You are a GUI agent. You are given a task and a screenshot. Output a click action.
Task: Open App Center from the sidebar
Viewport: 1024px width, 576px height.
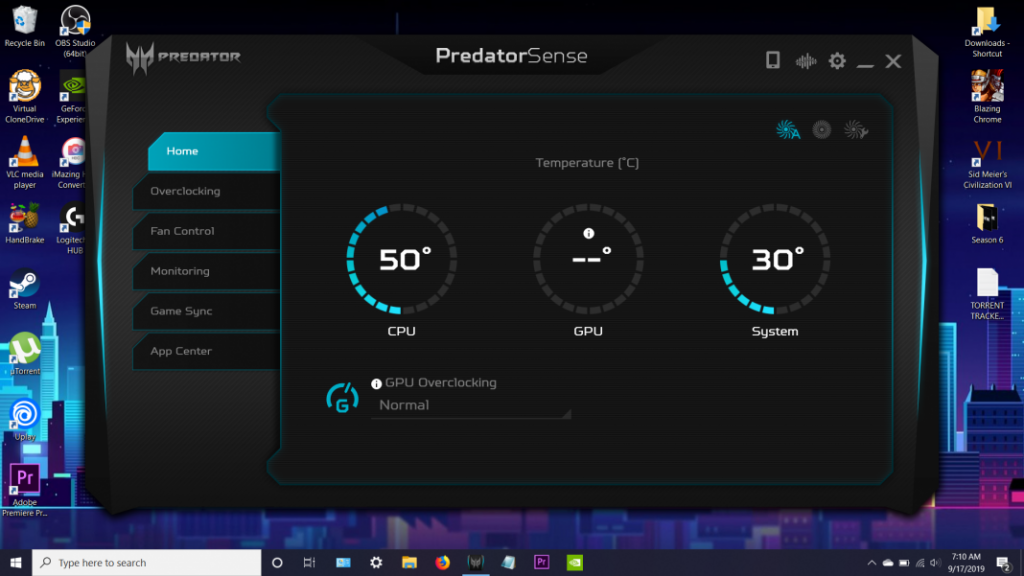pos(181,351)
